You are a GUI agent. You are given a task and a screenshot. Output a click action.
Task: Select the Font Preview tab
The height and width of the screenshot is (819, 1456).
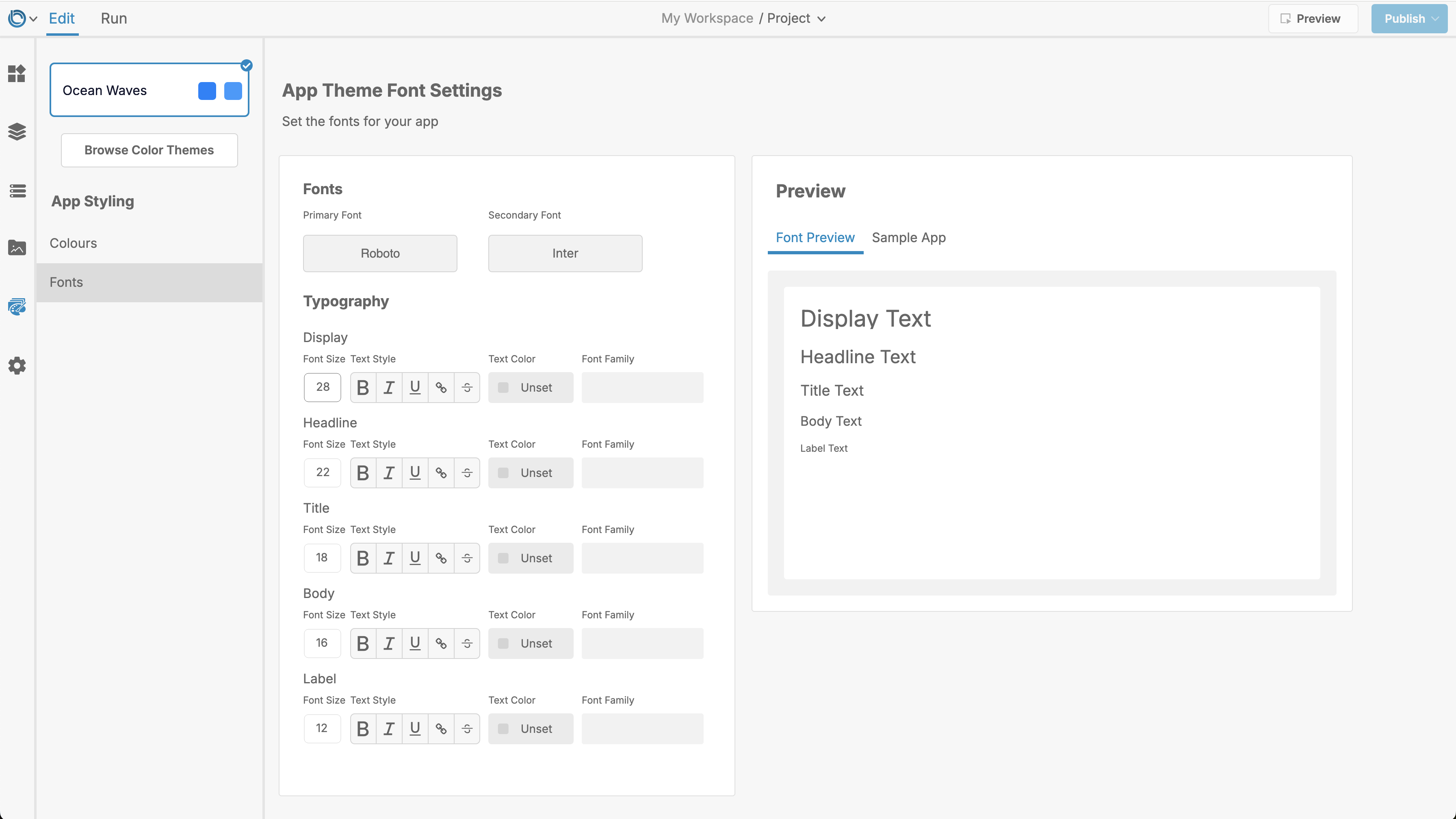click(815, 238)
